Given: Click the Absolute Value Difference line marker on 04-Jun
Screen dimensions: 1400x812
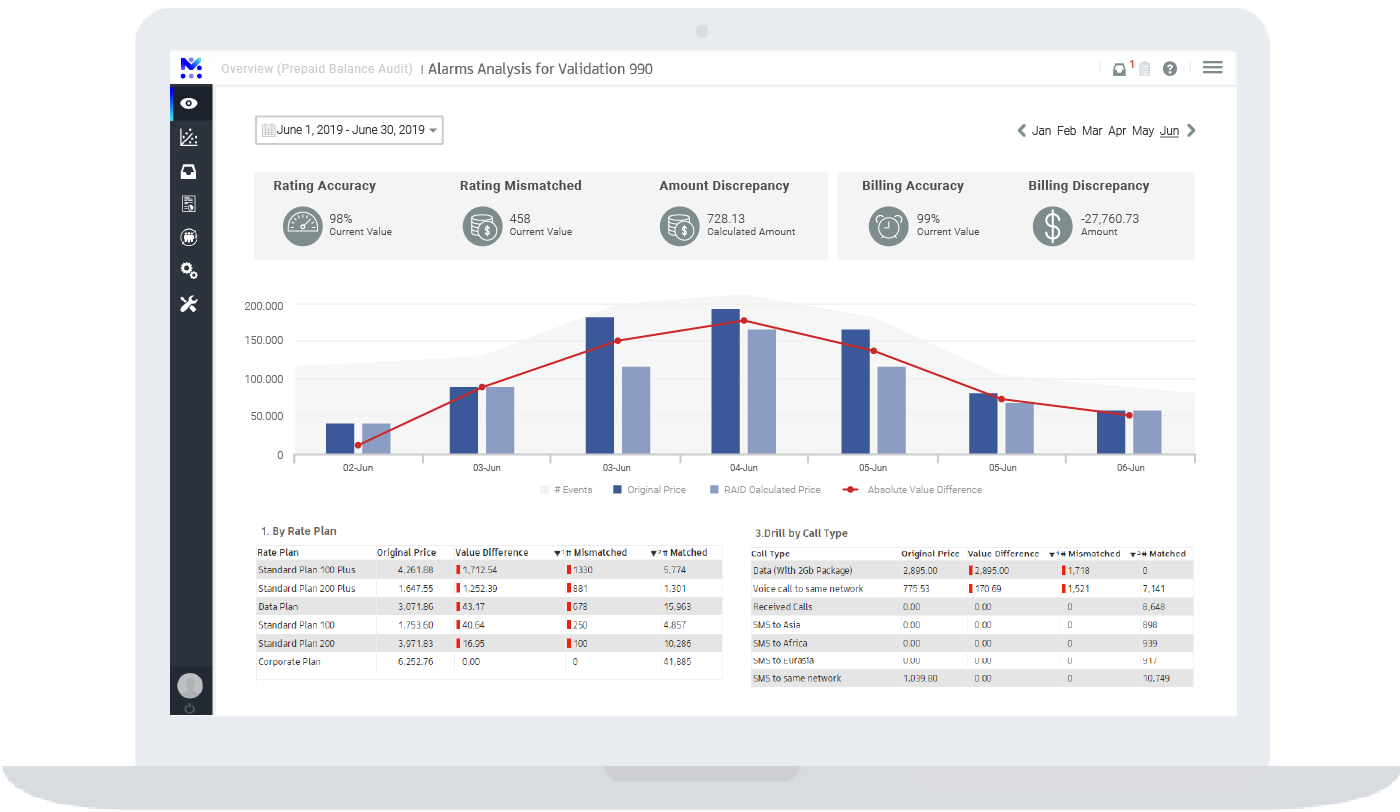Looking at the screenshot, I should (744, 320).
